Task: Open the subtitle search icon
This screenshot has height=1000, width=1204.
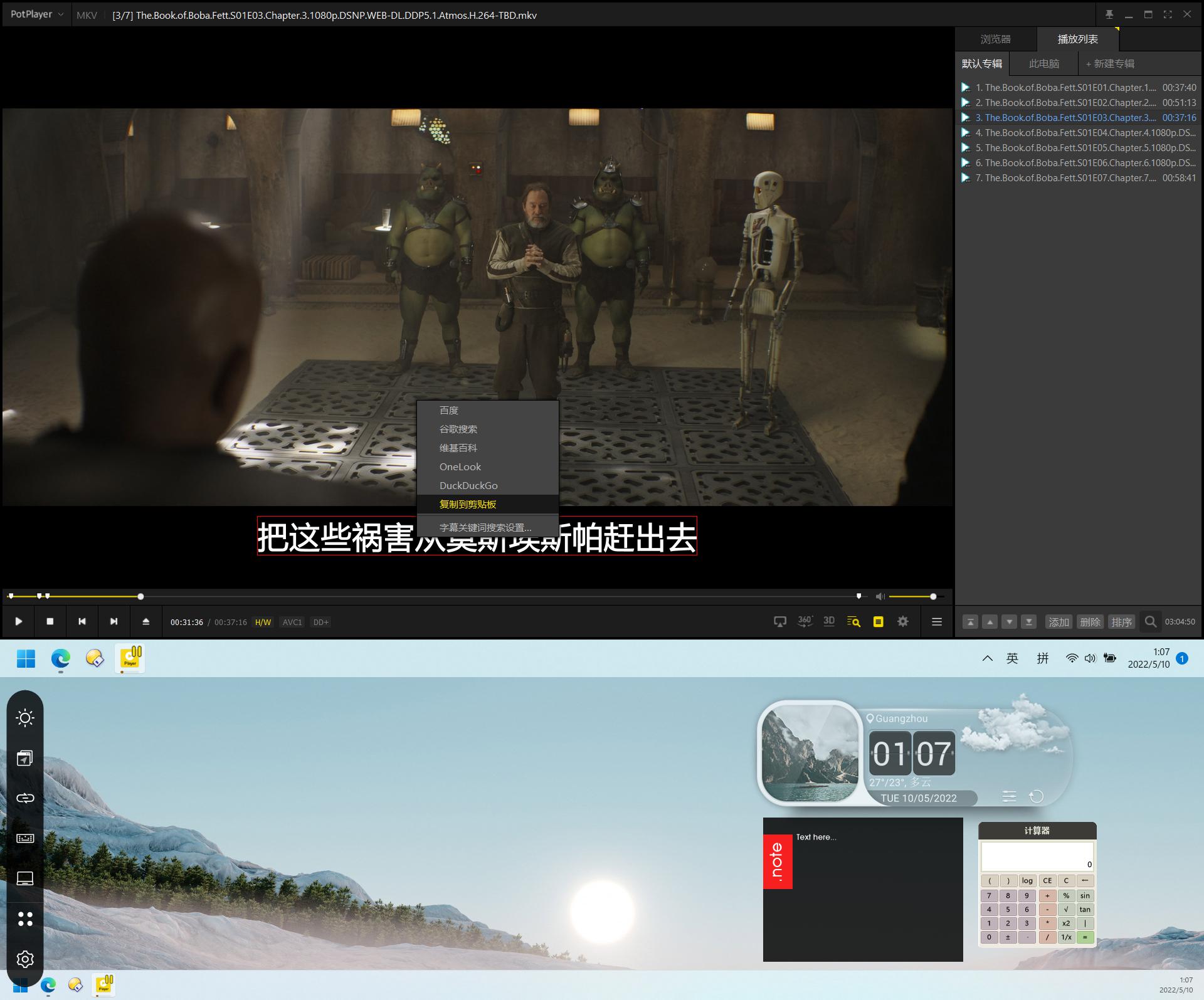Action: 853,621
